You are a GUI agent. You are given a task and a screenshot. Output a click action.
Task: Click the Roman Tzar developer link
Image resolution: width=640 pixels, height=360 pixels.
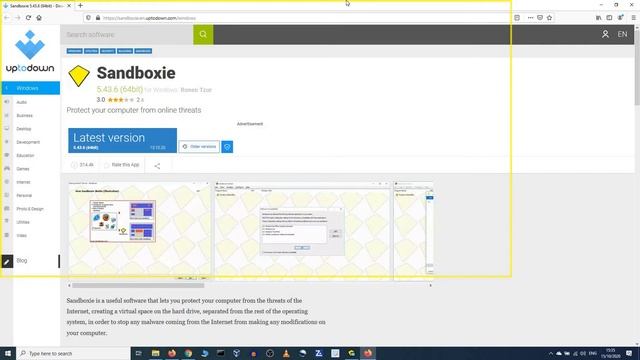tap(196, 90)
